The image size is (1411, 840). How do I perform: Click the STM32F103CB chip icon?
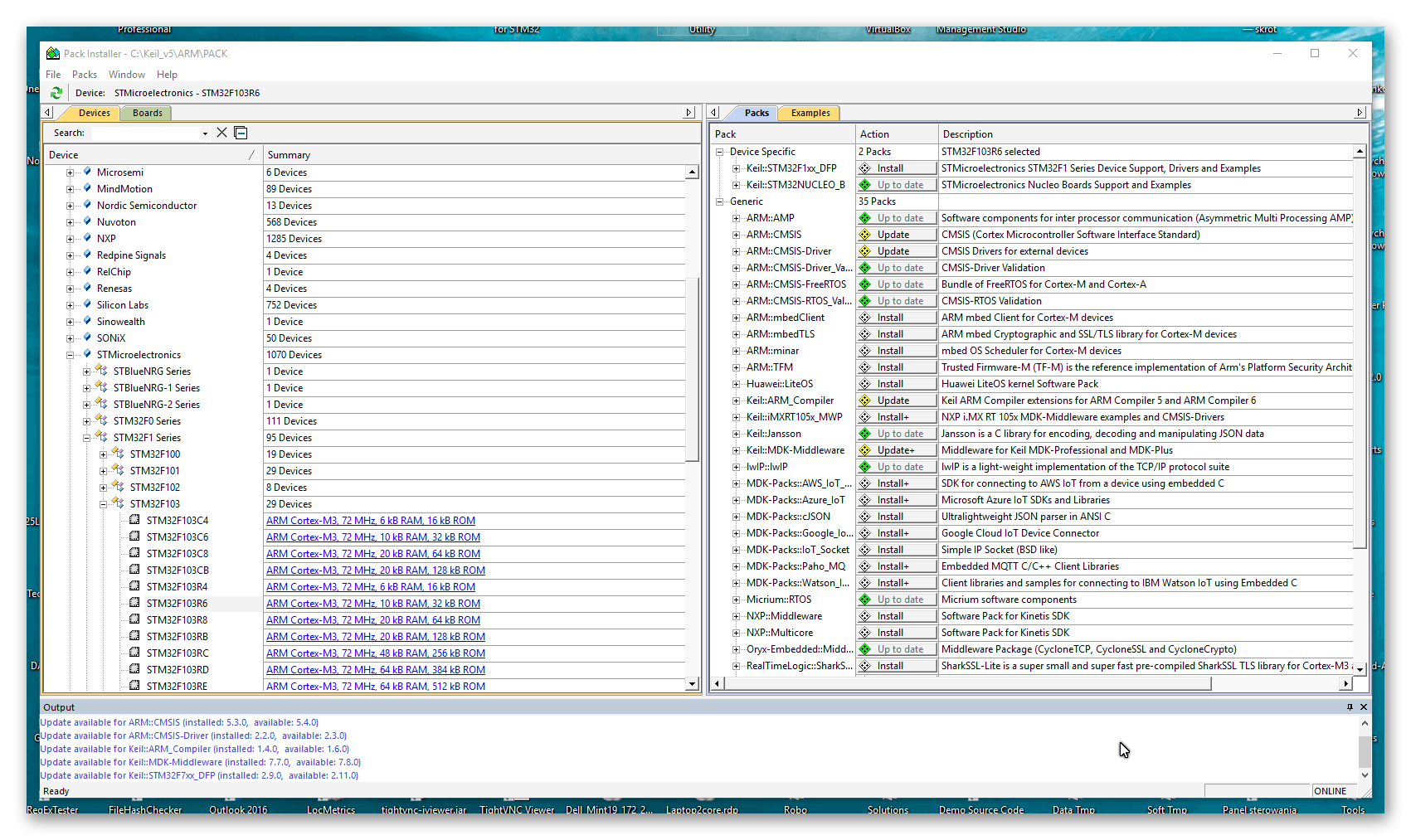(134, 570)
